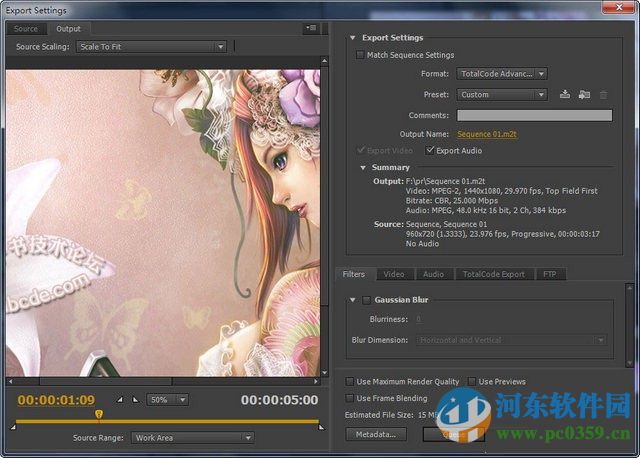Open the Format dropdown TotalCode Advanc...
The image size is (640, 458).
tap(502, 74)
